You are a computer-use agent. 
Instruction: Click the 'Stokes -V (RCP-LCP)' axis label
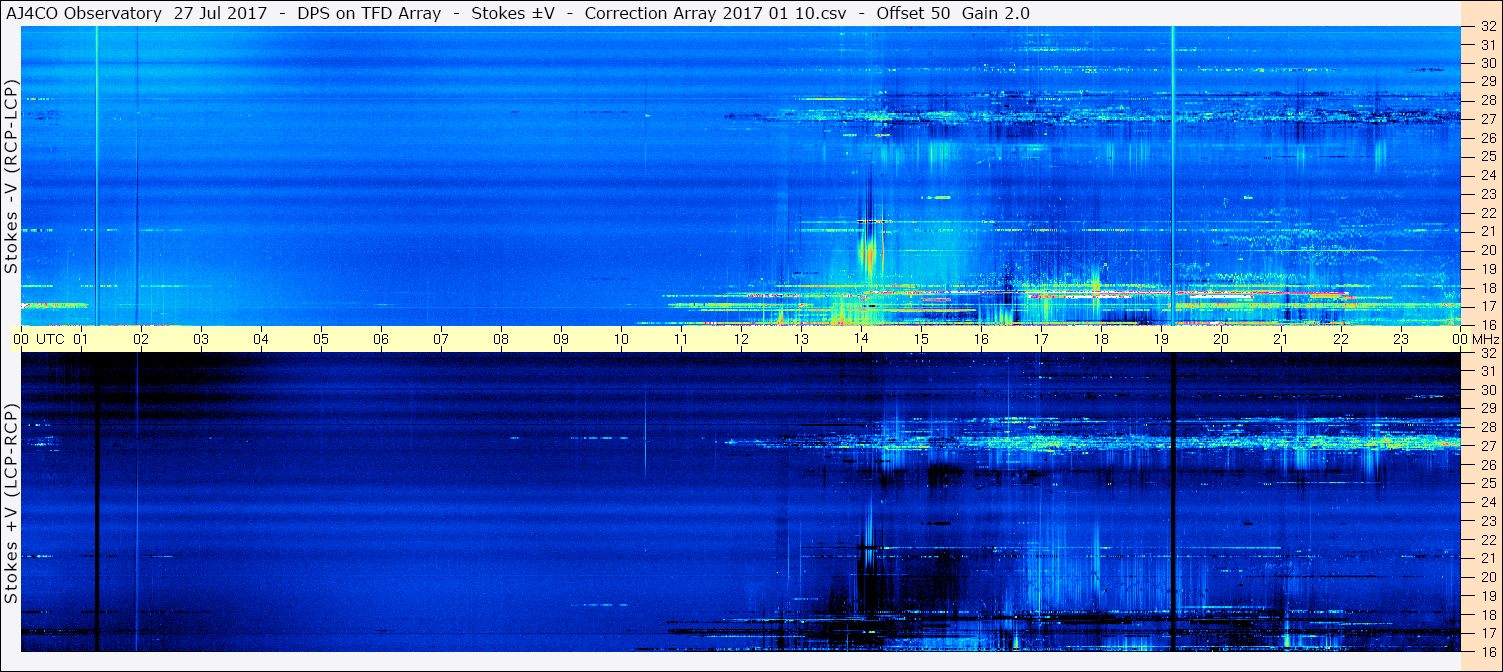[12, 177]
